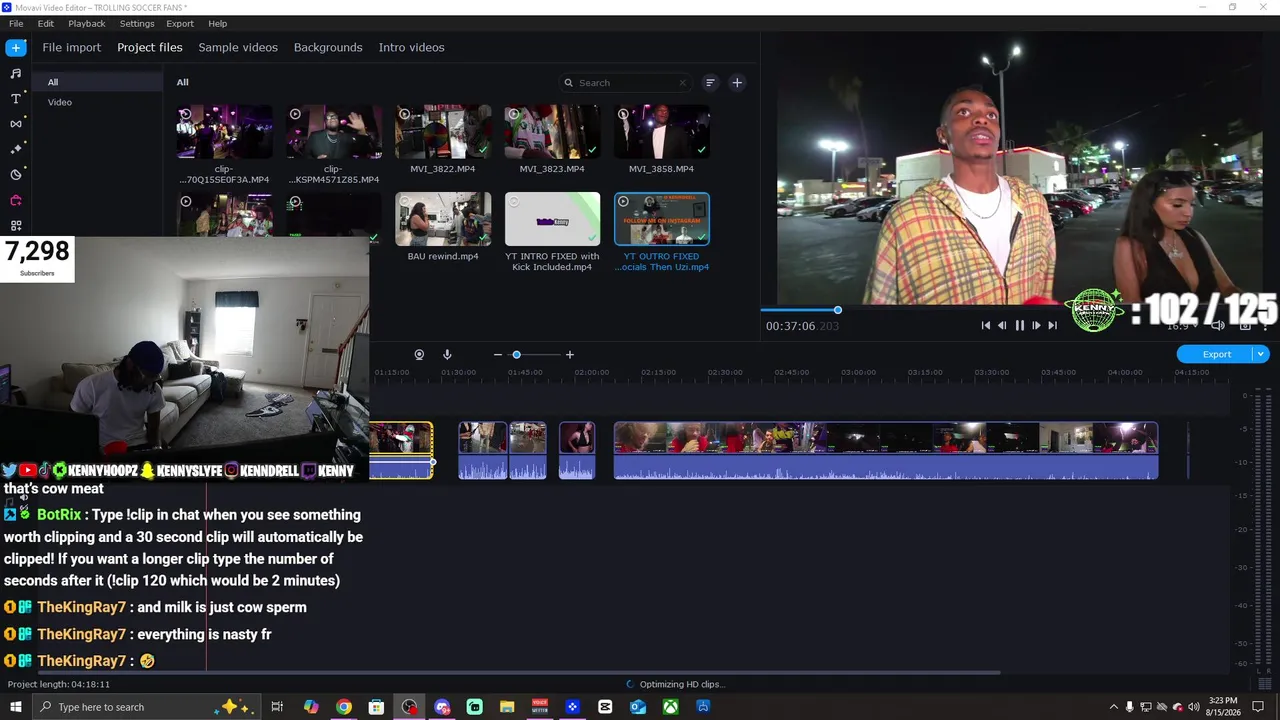1280x720 pixels.
Task: Click the preview playback progress handle
Action: coord(838,310)
